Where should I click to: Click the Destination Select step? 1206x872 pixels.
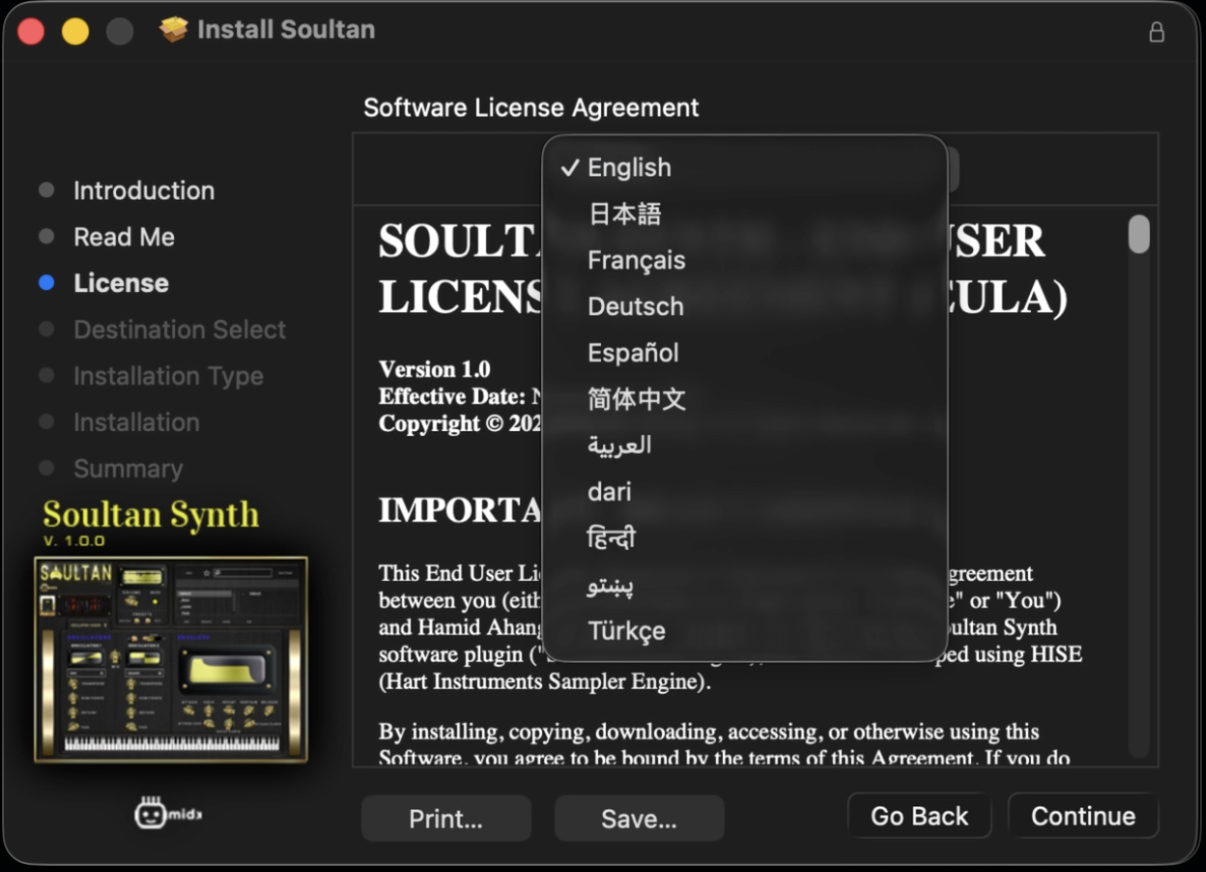(x=180, y=329)
